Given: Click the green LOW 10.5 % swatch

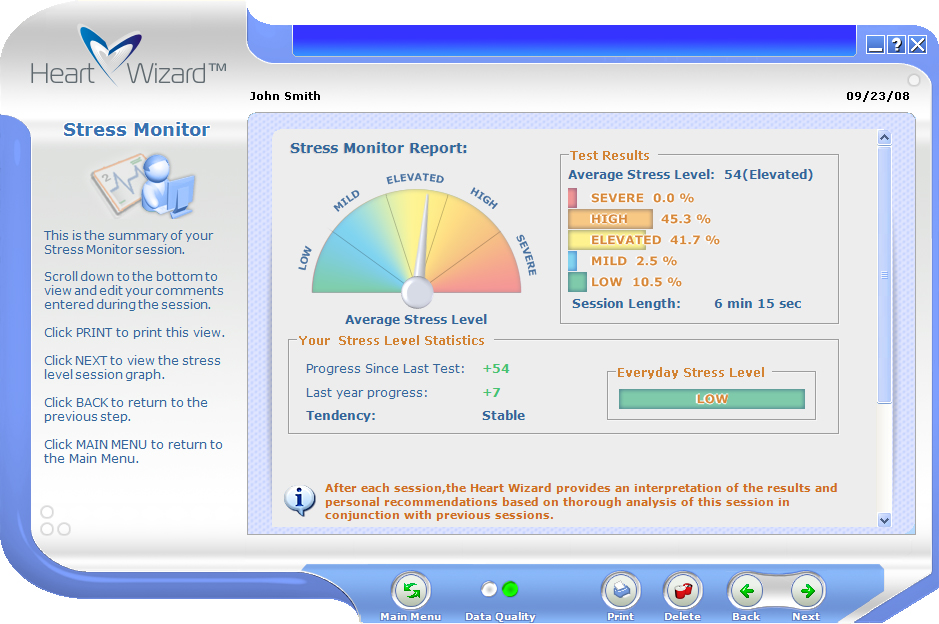Looking at the screenshot, I should pos(577,282).
